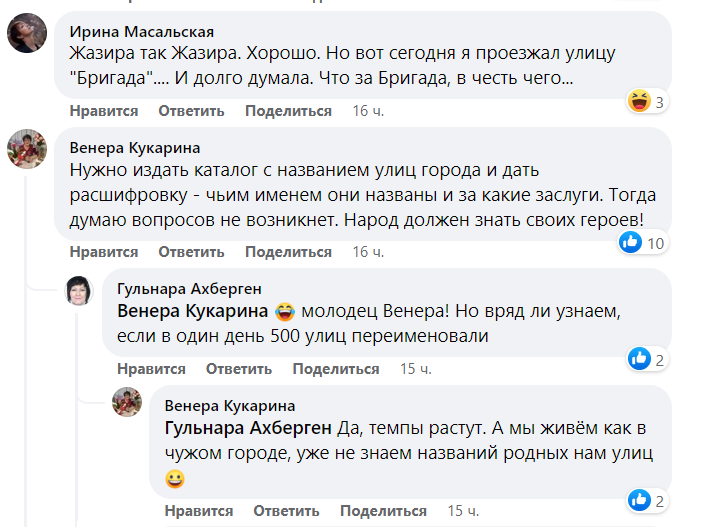Open Венера Кукарина's small avatar in nested reply
The width and height of the screenshot is (721, 527).
click(x=127, y=403)
